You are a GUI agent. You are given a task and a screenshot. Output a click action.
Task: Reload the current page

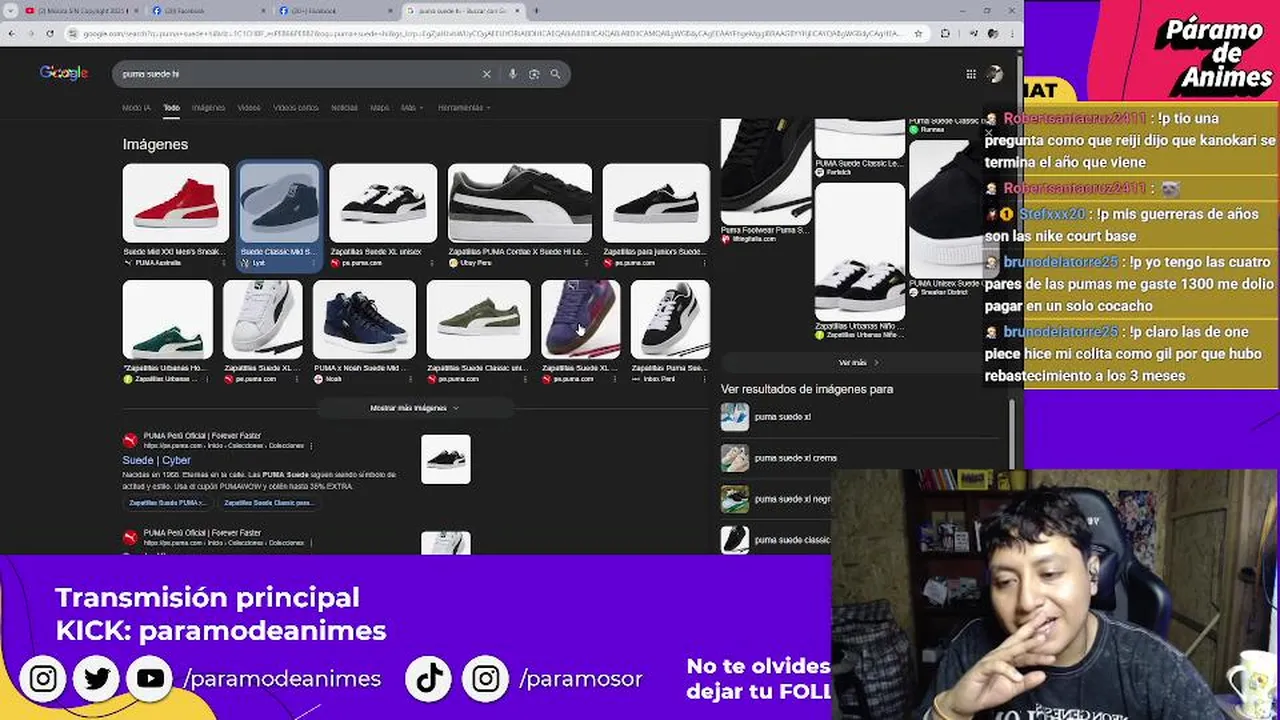pyautogui.click(x=50, y=33)
